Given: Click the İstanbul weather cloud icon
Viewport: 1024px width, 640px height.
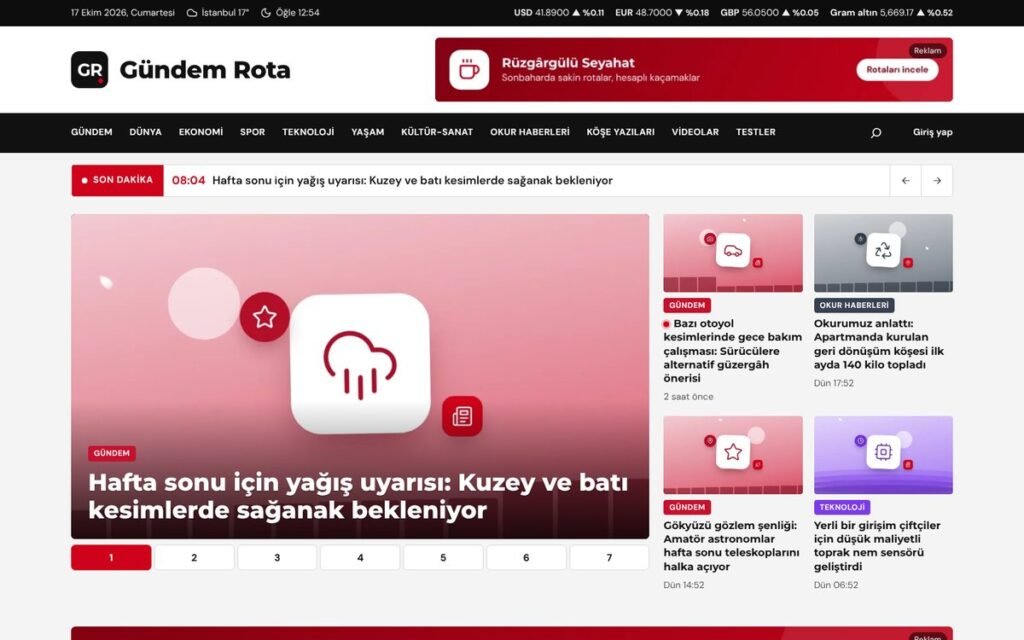Looking at the screenshot, I should tap(192, 12).
